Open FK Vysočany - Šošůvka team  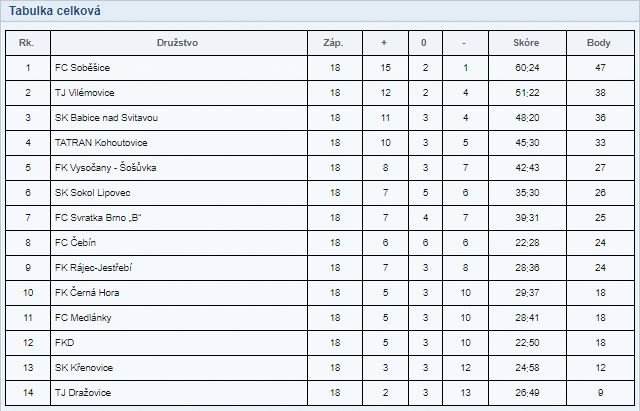click(x=105, y=168)
